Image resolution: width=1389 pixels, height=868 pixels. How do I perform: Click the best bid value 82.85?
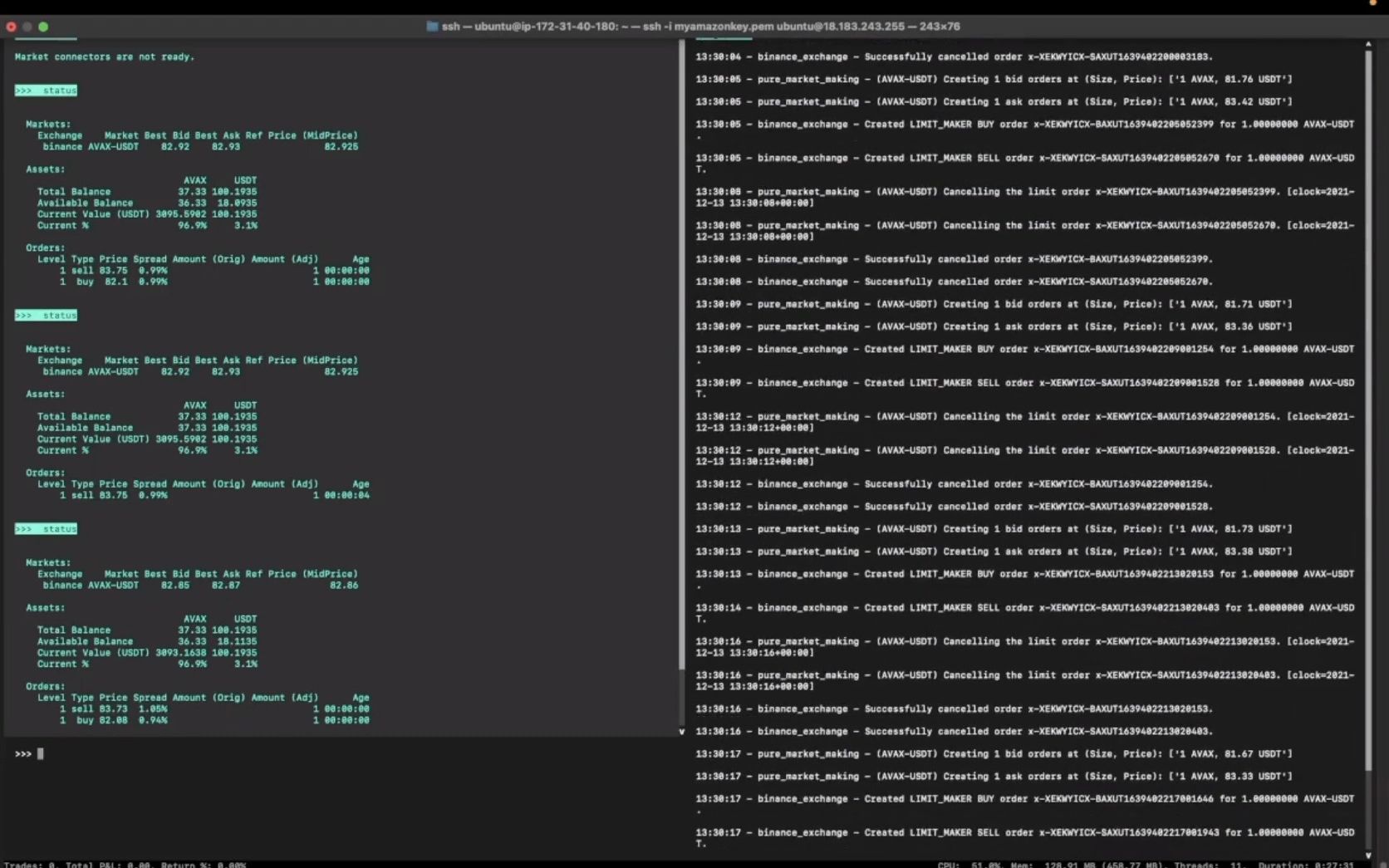pos(175,586)
